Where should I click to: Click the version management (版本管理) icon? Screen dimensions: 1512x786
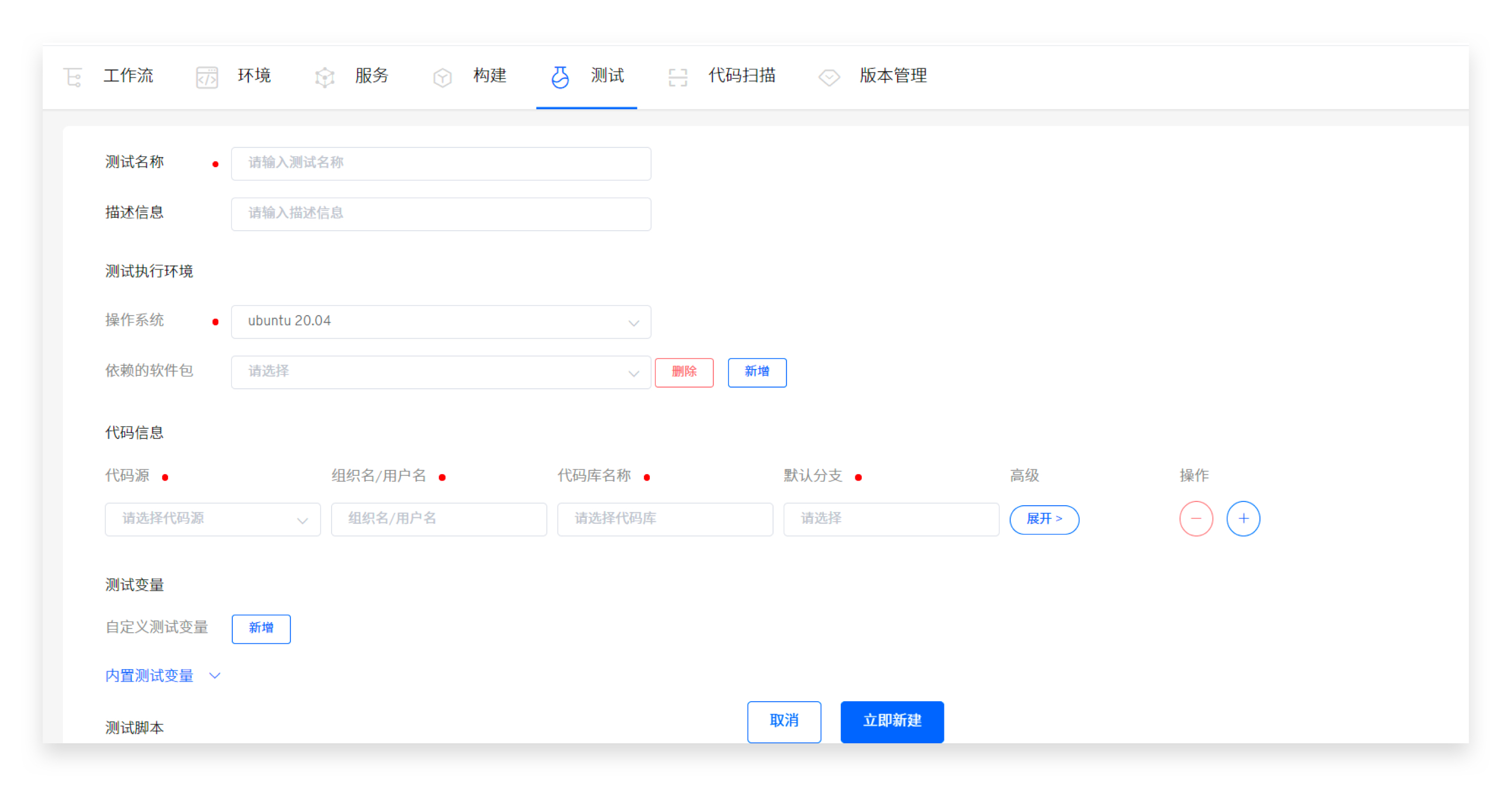829,77
